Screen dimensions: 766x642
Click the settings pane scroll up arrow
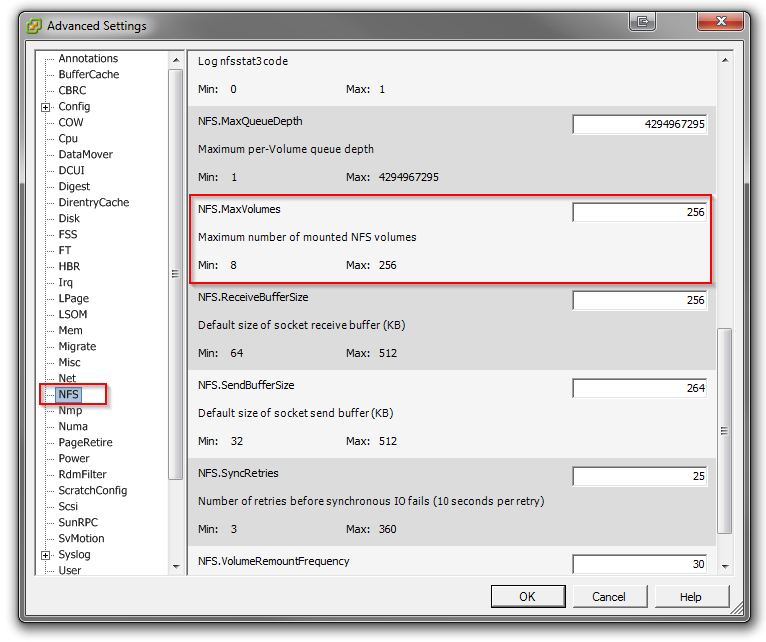pyautogui.click(x=726, y=62)
